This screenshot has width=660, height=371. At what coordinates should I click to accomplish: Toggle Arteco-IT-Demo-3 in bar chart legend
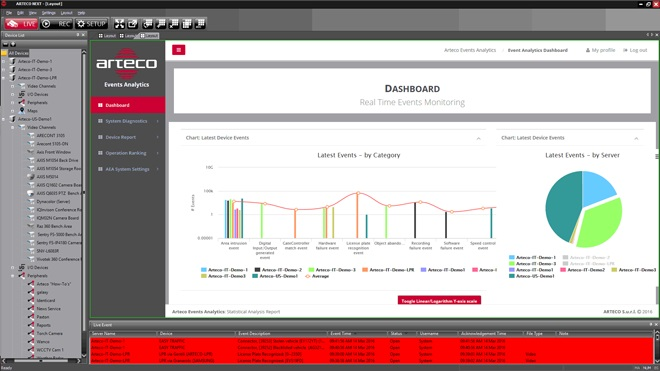point(332,270)
